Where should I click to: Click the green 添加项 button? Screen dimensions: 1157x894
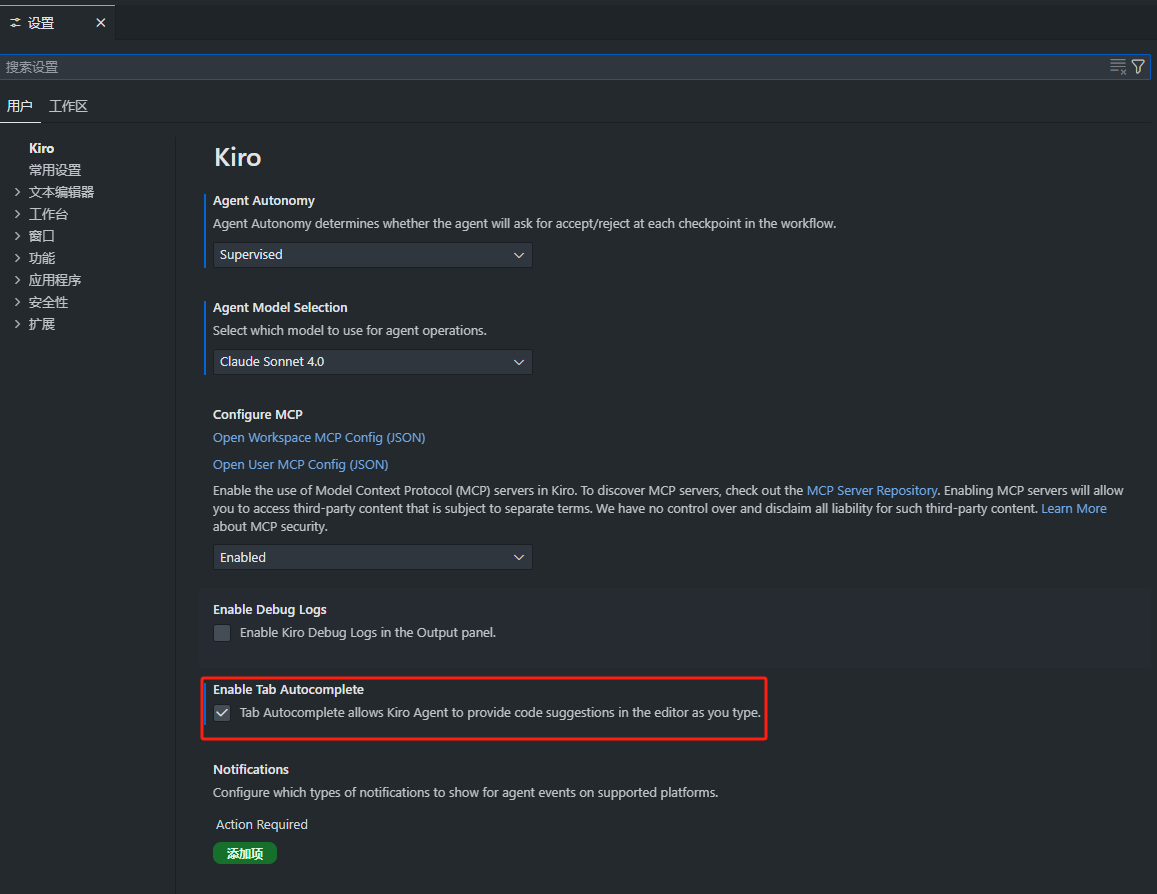click(245, 853)
